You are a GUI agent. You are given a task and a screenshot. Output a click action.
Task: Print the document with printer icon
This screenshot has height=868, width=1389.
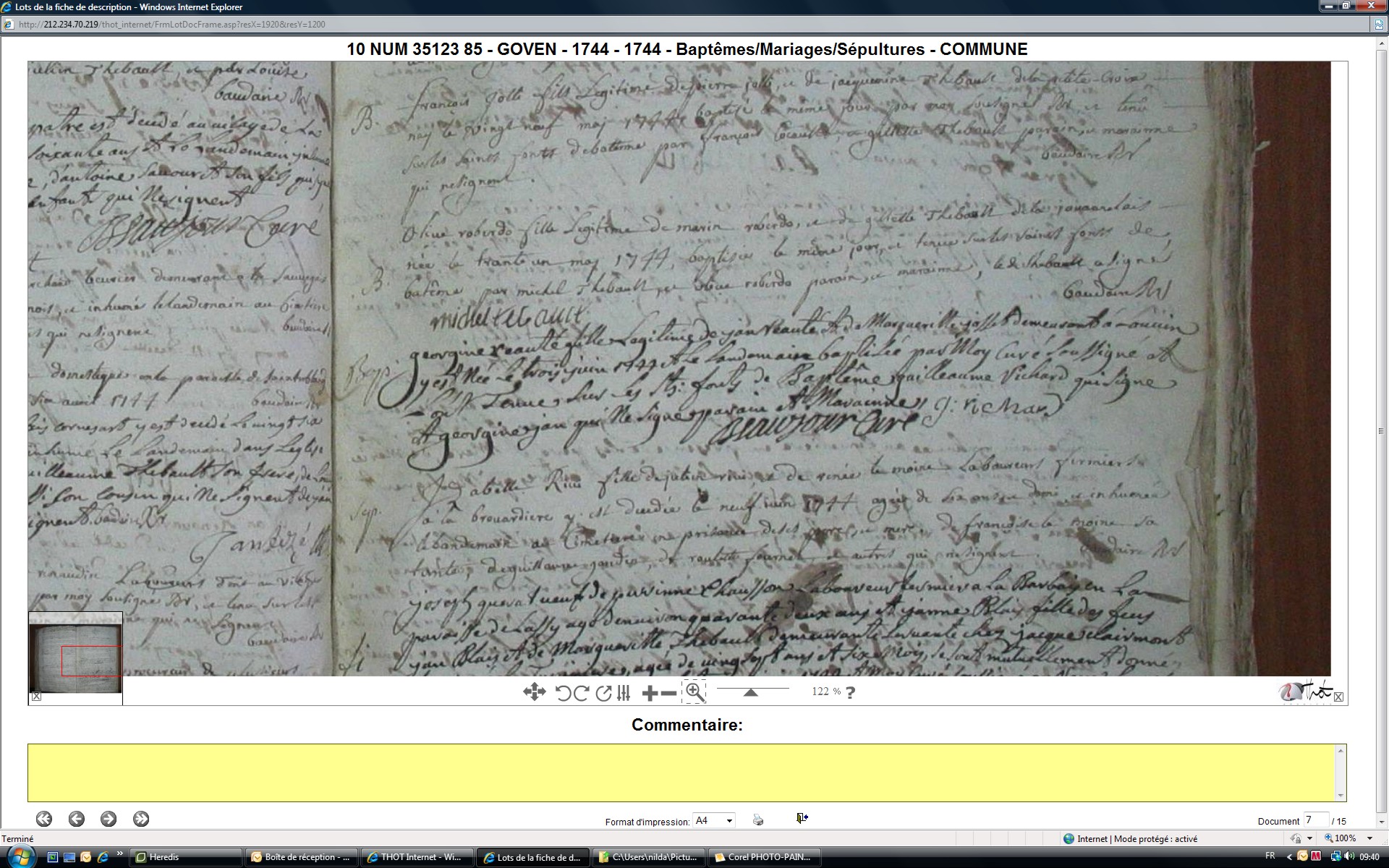click(758, 820)
